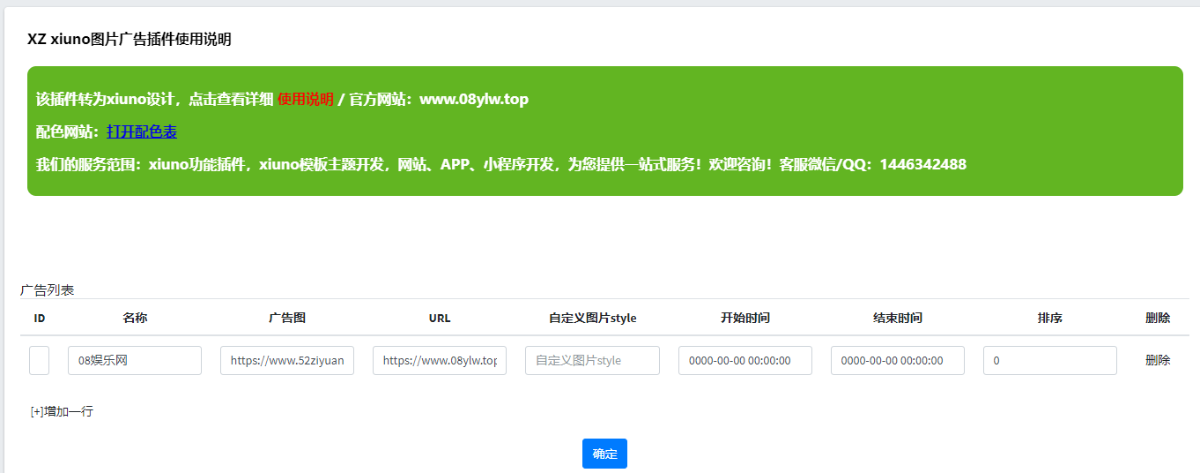Click the 开始时间 column header
This screenshot has height=473, width=1200.
pos(745,318)
